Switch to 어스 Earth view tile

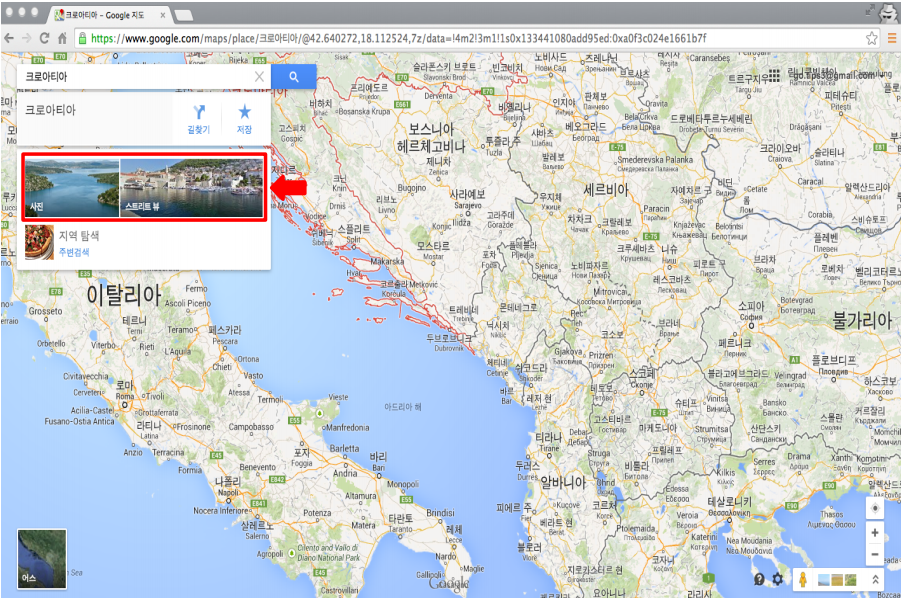pyautogui.click(x=42, y=559)
